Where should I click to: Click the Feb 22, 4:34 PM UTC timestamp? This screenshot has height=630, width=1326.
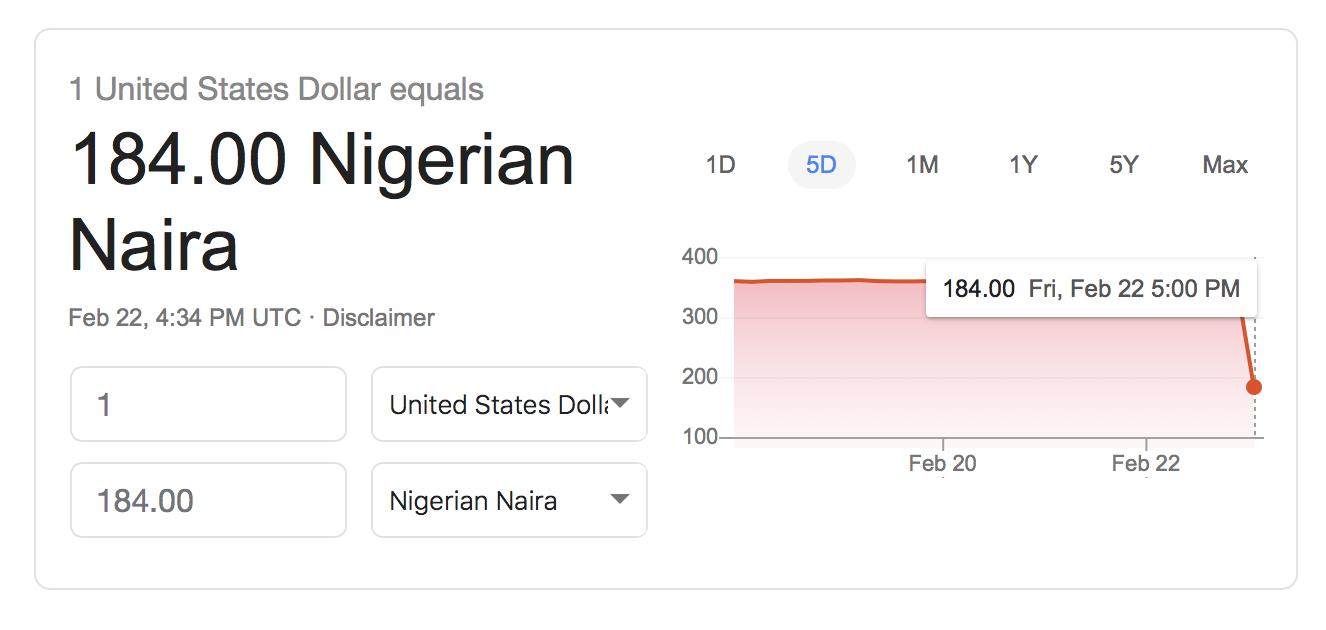pos(184,318)
